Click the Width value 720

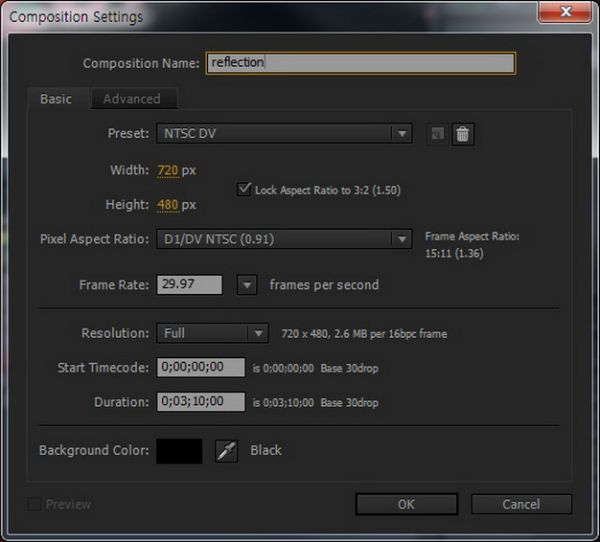[x=168, y=170]
